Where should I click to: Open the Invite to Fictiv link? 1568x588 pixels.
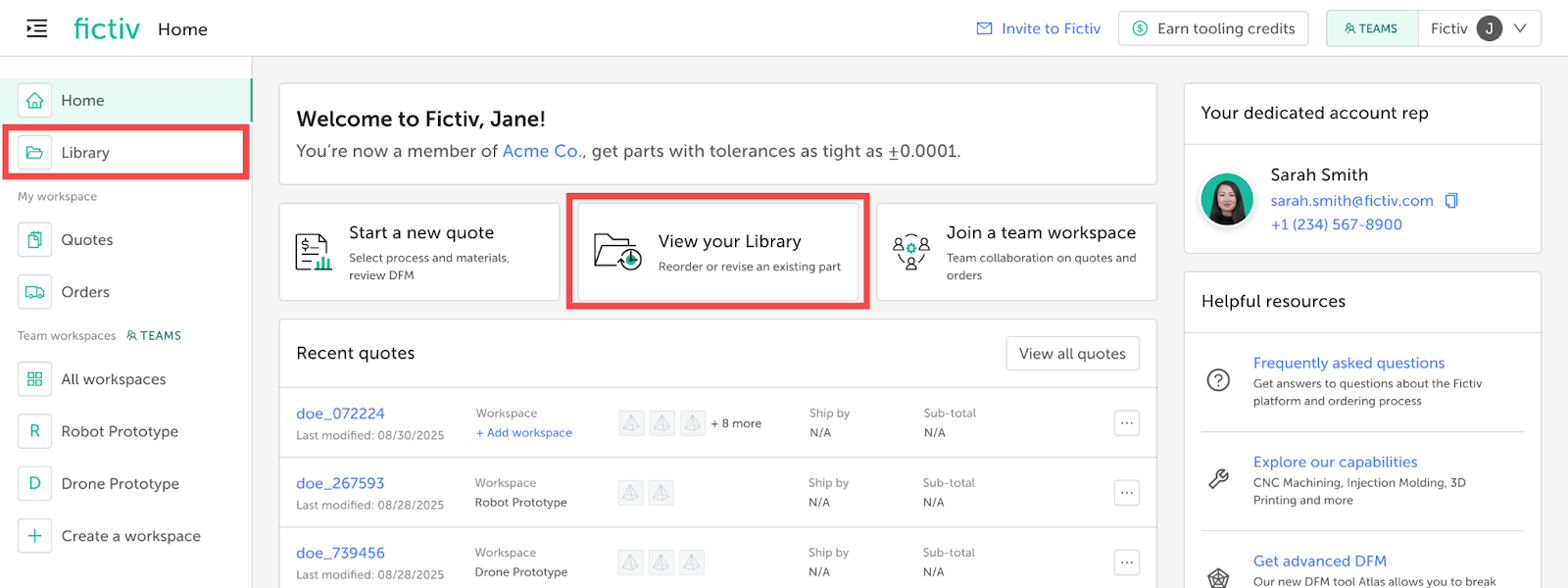tap(1039, 28)
